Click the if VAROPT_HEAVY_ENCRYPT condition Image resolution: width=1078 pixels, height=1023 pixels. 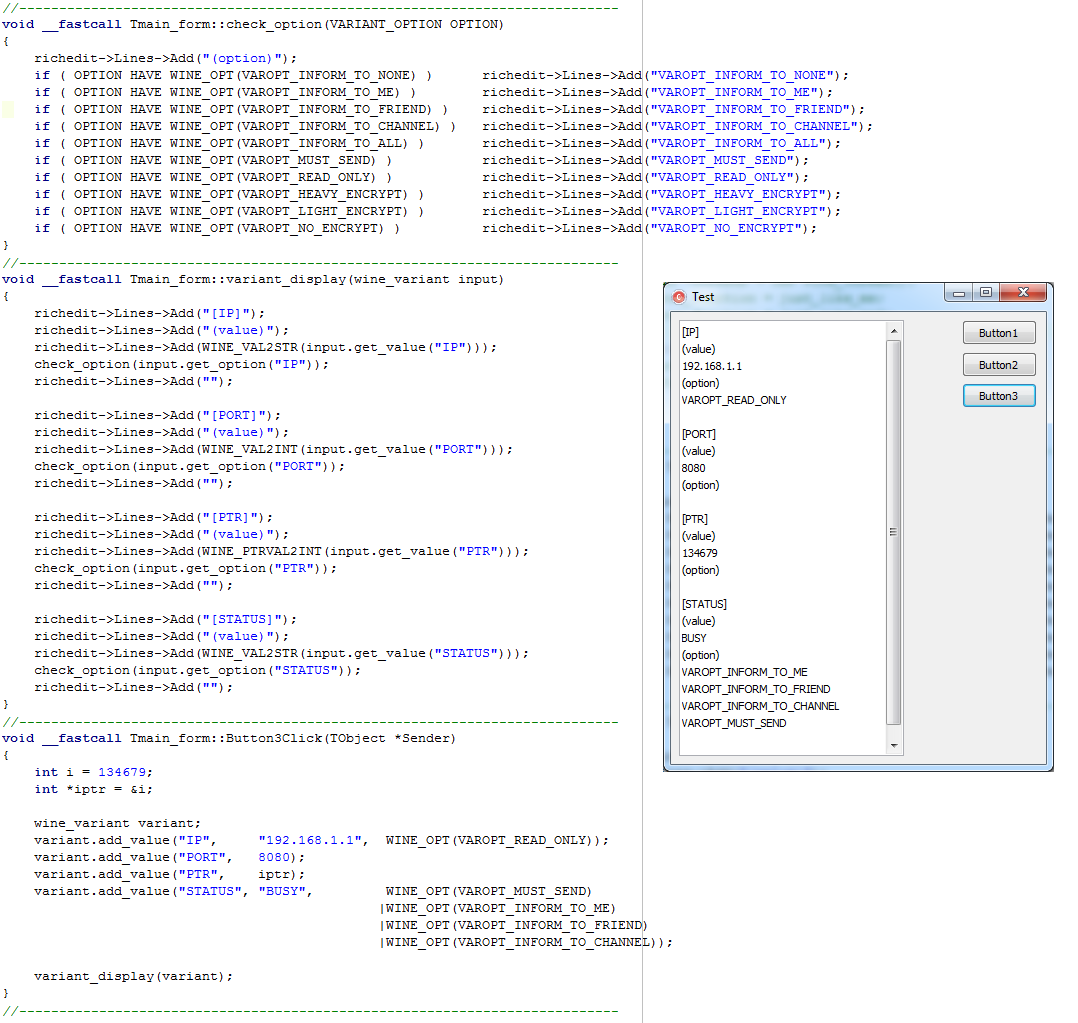[x=229, y=194]
